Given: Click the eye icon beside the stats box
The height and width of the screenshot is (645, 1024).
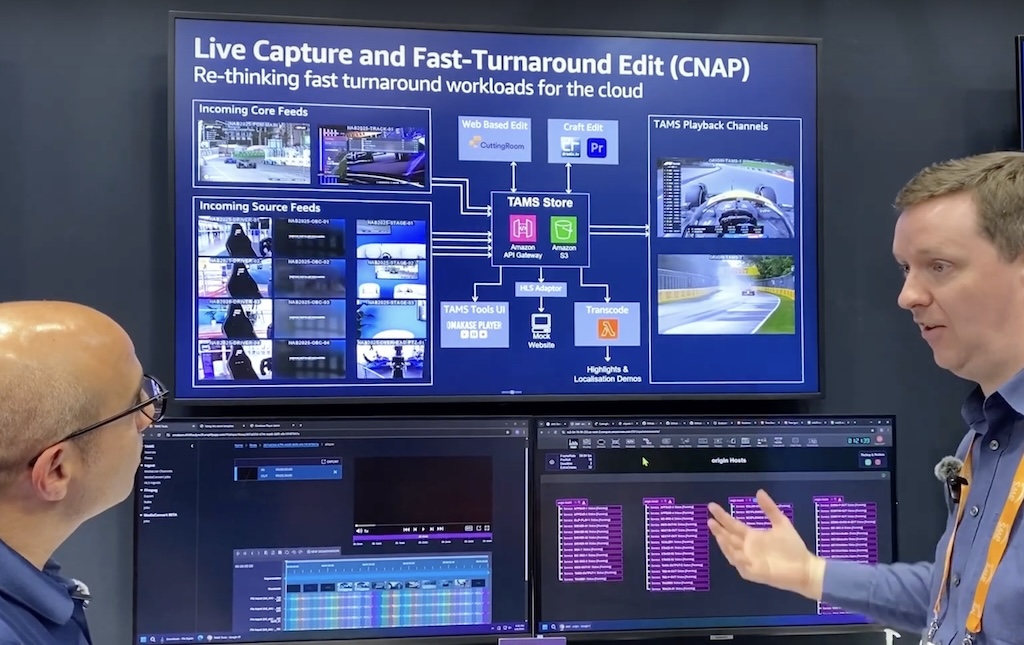Looking at the screenshot, I should [552, 462].
